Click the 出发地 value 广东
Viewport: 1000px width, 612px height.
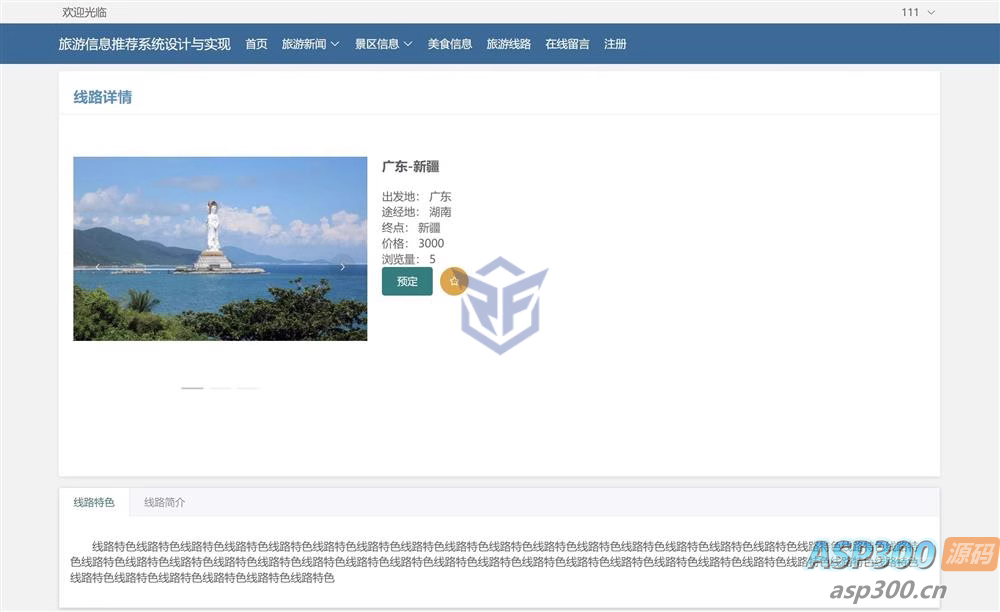(x=440, y=196)
